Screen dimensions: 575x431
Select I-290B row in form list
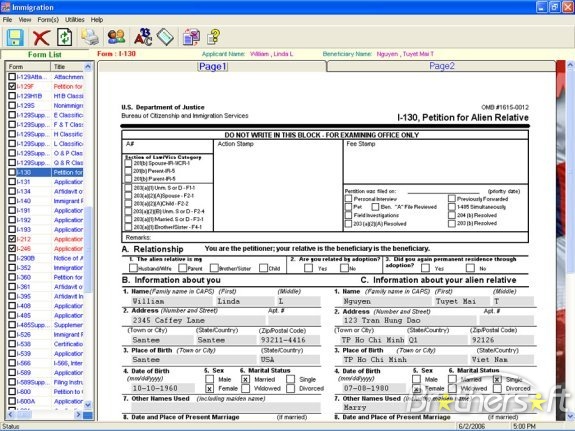(x=46, y=258)
